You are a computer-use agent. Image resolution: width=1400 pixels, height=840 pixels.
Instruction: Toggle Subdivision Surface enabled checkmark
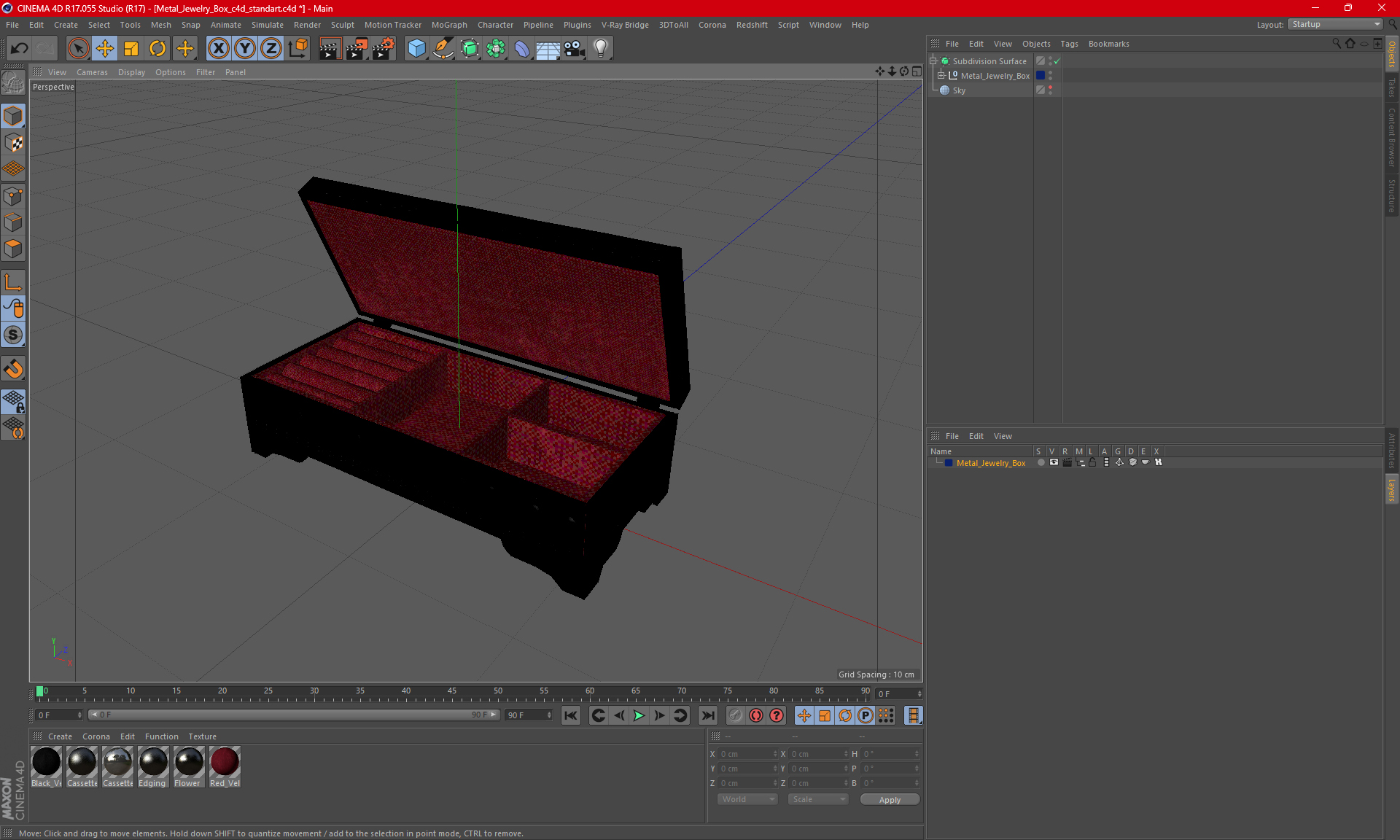pos(1057,61)
